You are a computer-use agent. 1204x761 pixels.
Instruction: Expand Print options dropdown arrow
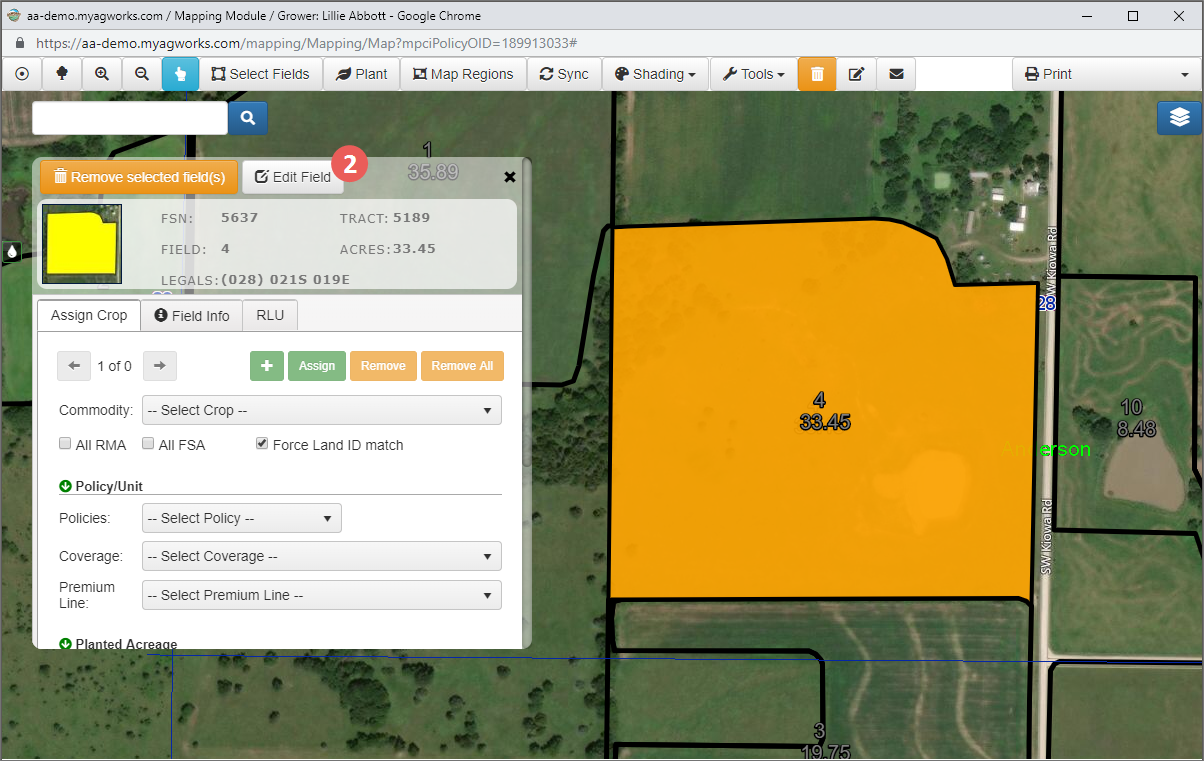click(1184, 74)
